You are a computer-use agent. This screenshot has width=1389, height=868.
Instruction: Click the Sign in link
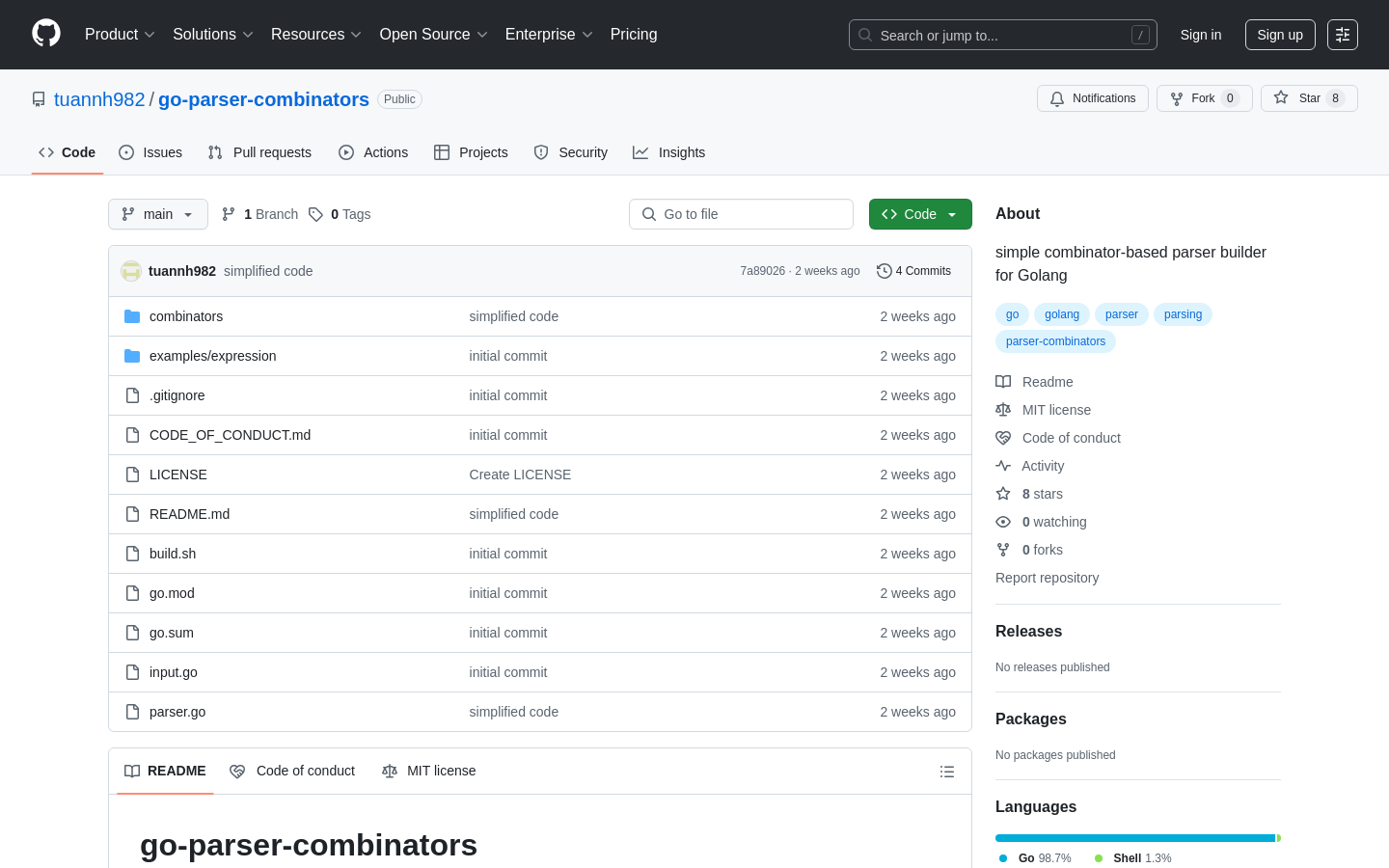tap(1201, 35)
